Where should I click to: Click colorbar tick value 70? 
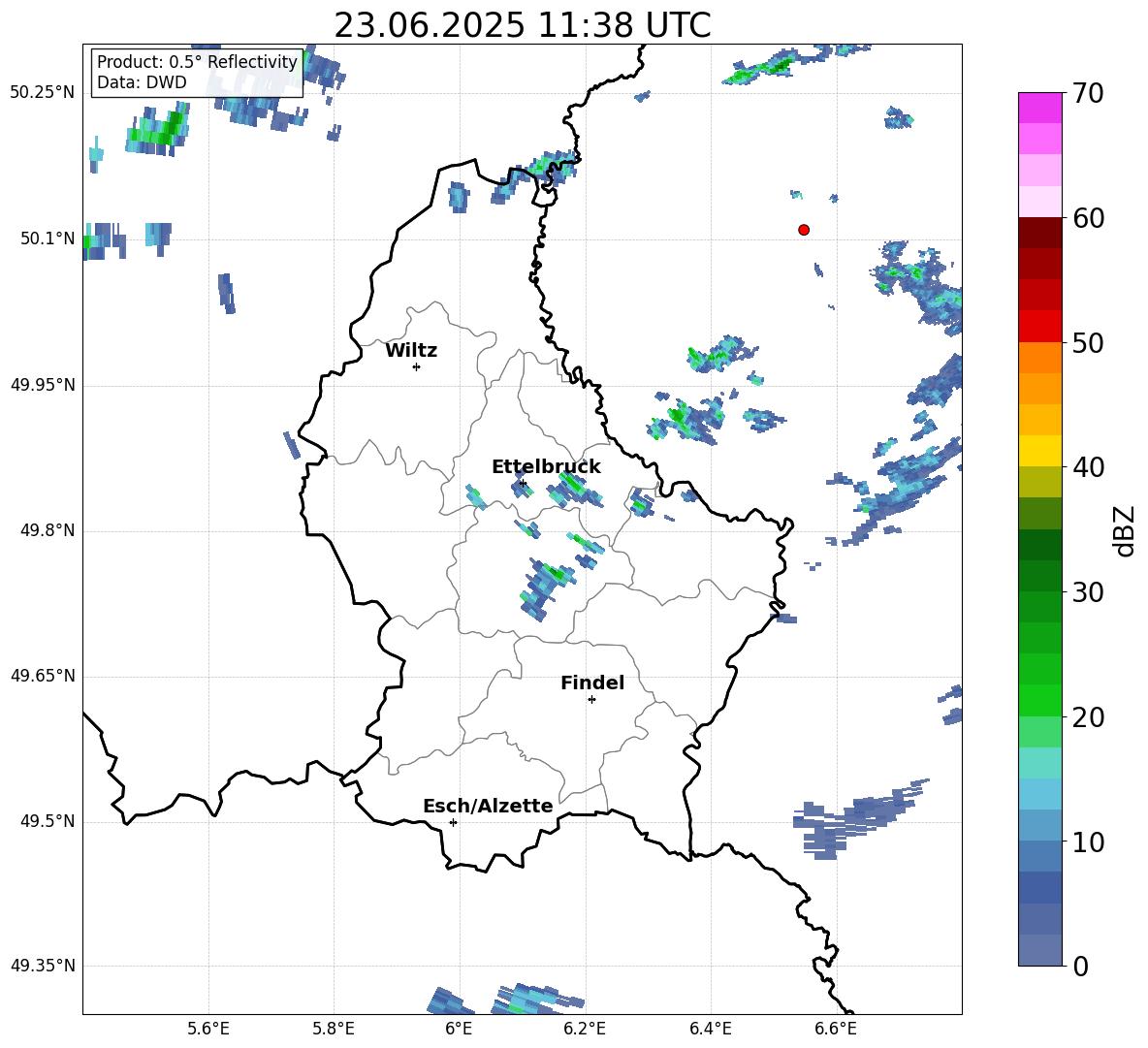1088,94
